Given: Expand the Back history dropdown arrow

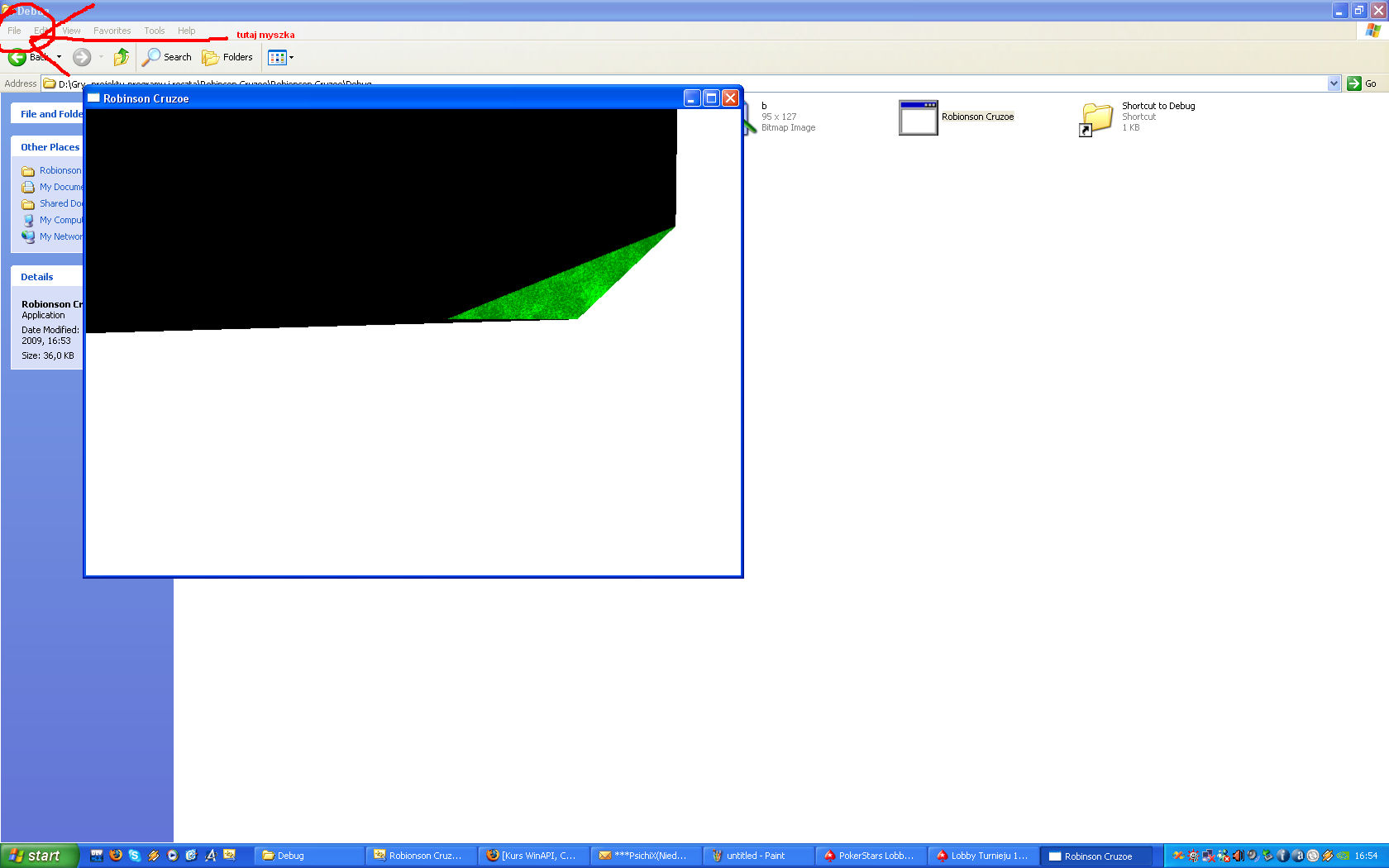Looking at the screenshot, I should pos(59,57).
